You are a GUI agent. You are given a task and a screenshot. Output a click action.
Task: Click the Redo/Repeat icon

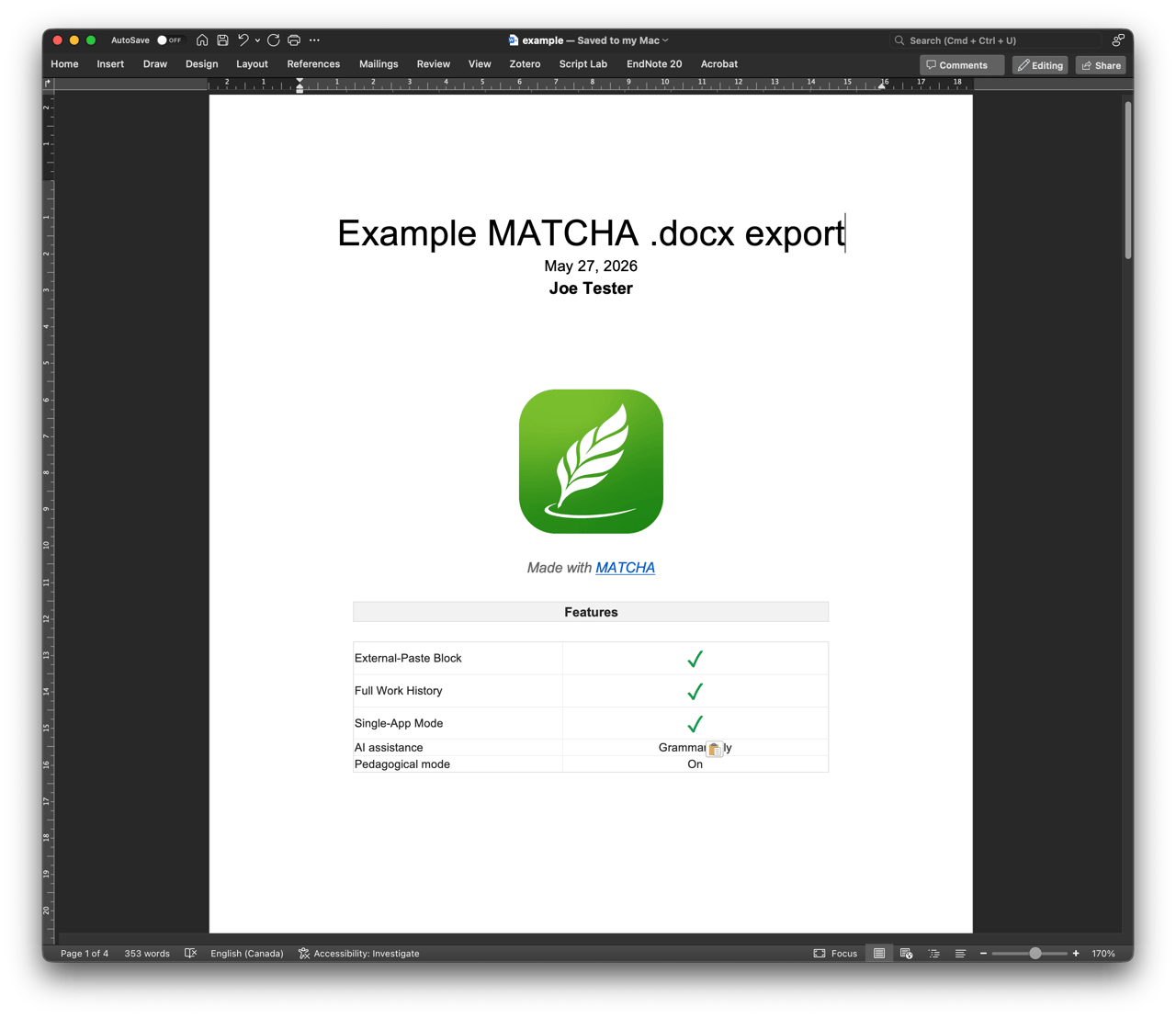[274, 40]
